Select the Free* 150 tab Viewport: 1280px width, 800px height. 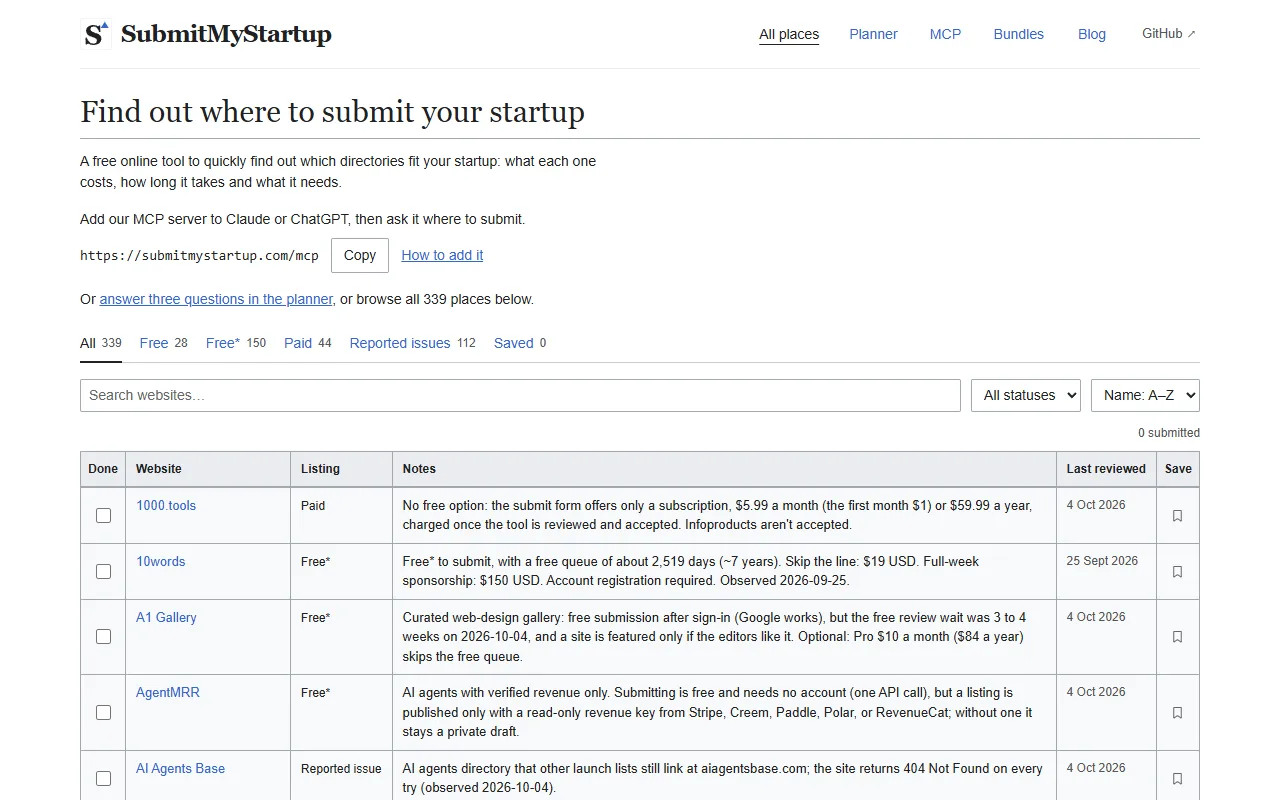pos(236,343)
